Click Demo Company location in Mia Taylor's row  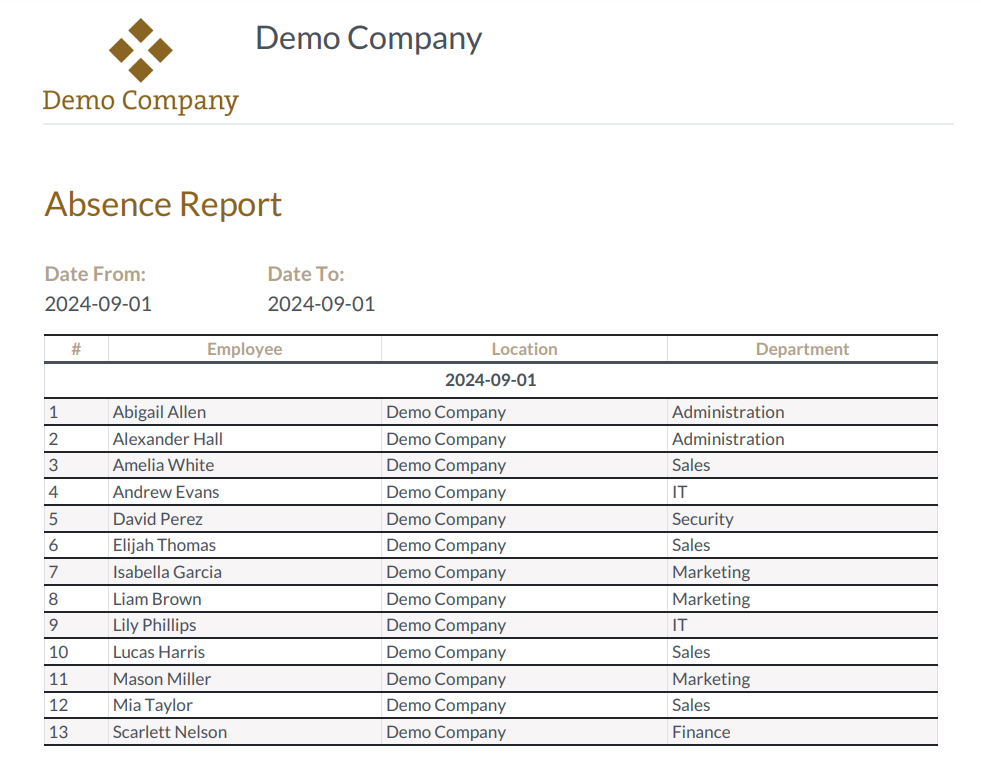446,705
